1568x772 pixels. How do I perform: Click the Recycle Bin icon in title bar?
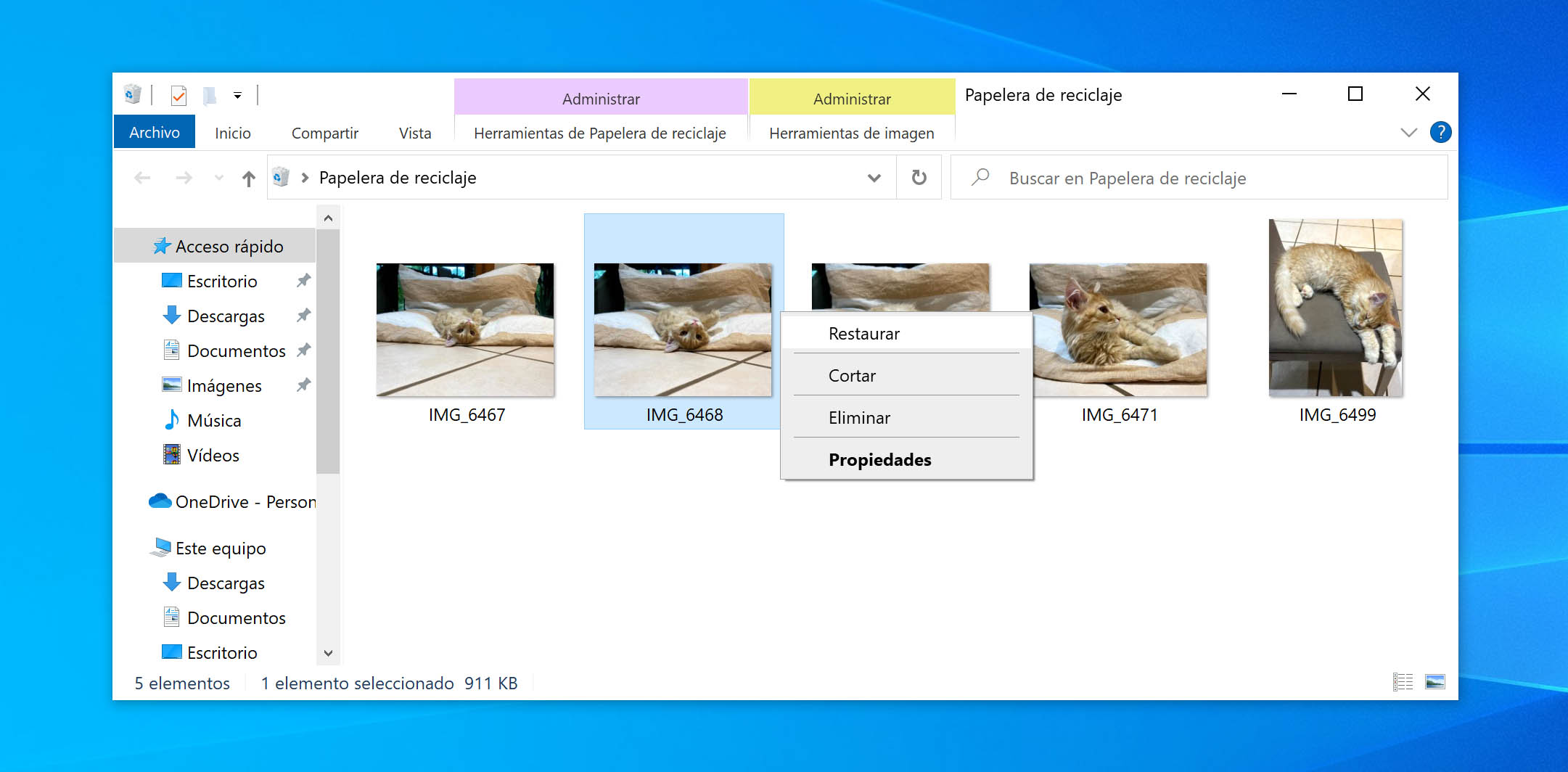[x=133, y=94]
